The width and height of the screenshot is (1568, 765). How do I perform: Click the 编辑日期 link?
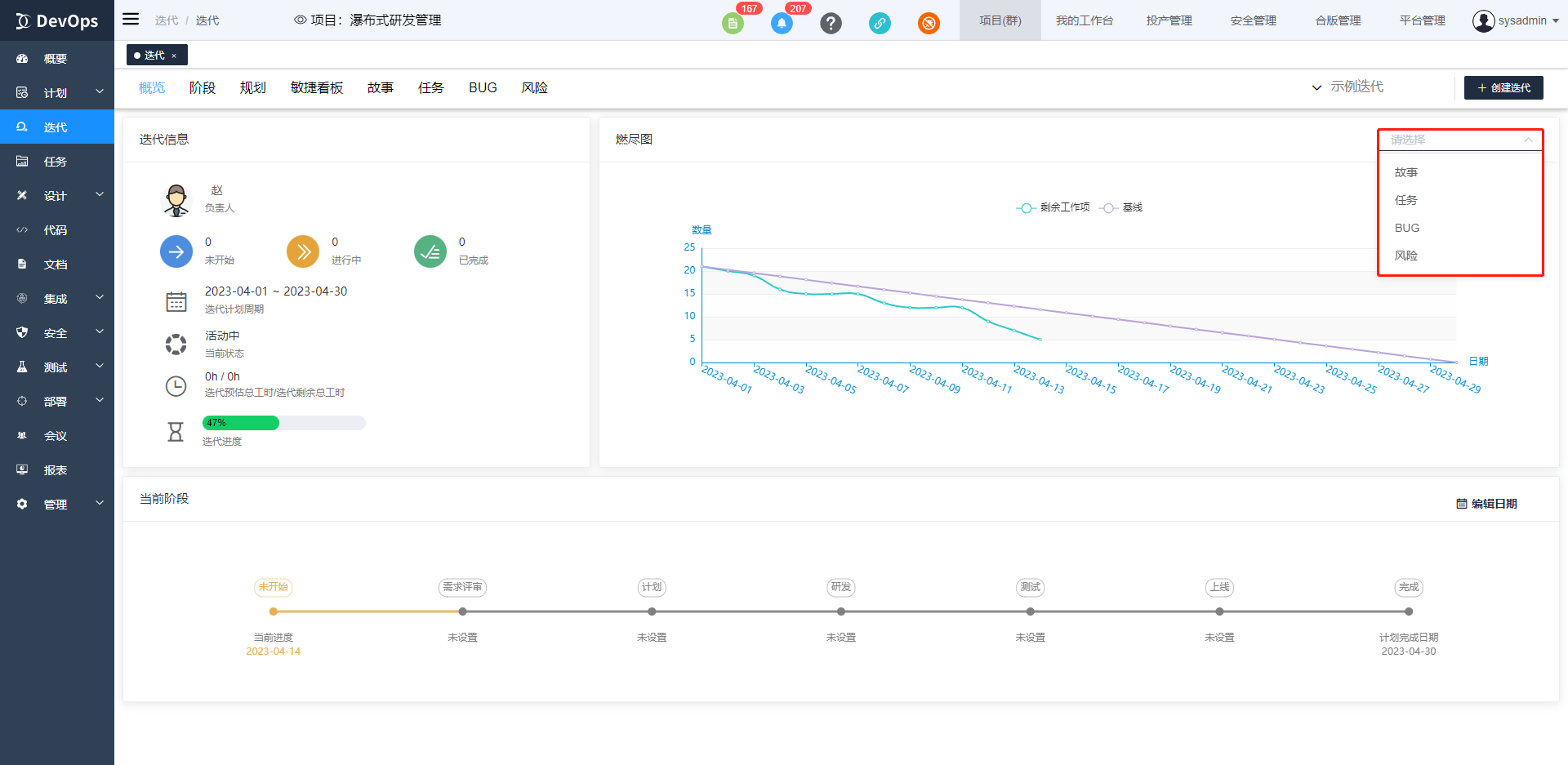1486,504
